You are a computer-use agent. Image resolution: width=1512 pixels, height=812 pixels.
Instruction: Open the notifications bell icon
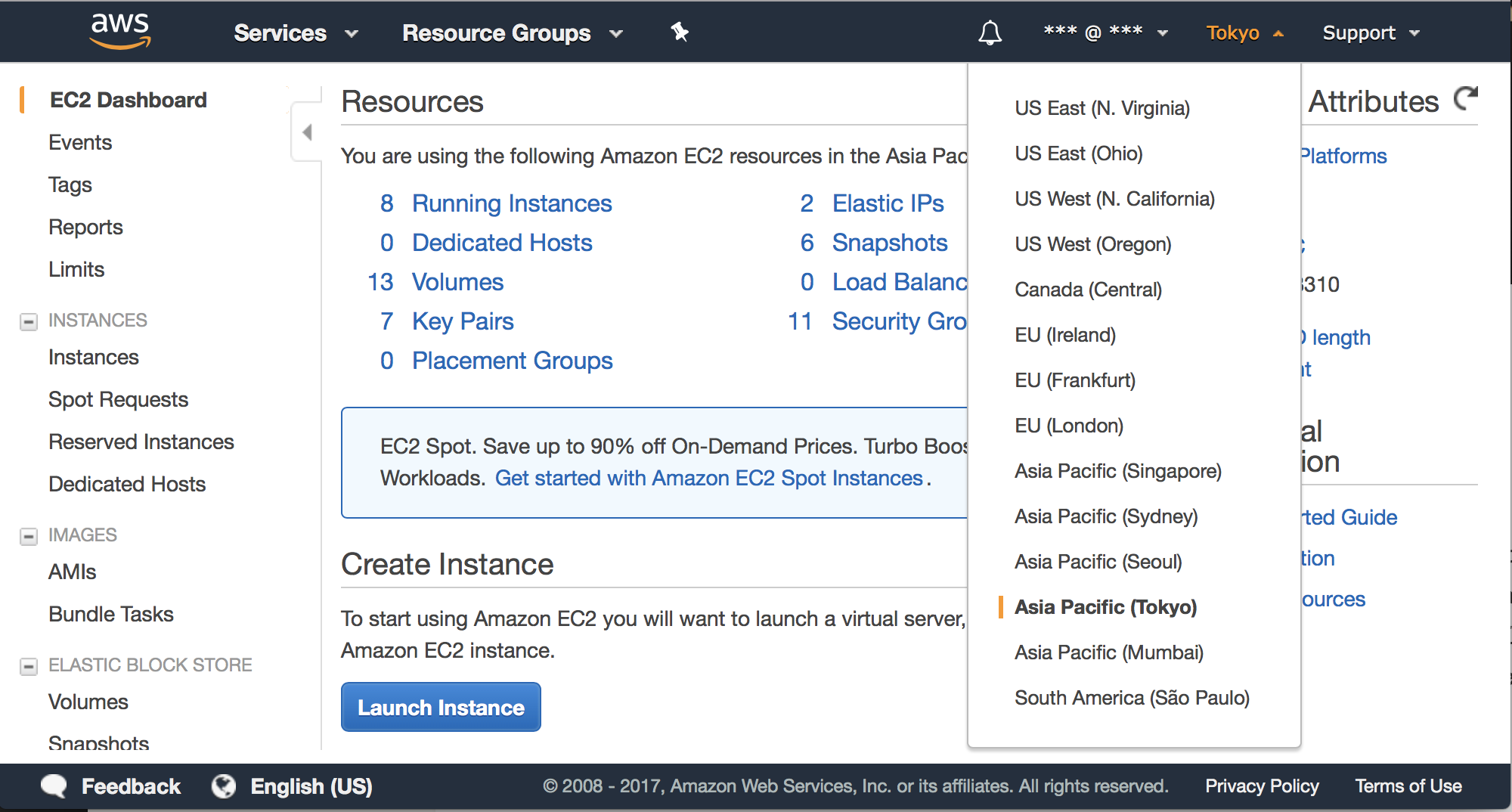point(990,33)
